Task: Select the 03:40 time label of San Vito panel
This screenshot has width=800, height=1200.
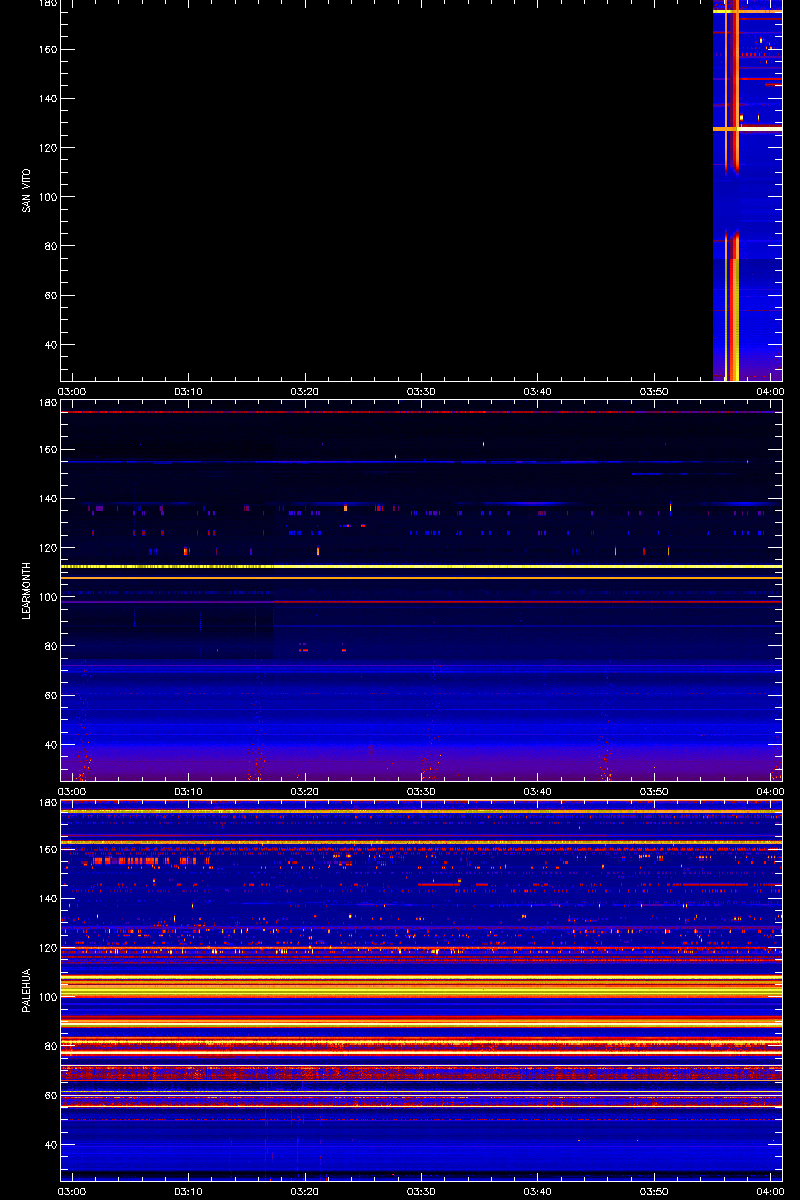Action: tap(538, 392)
